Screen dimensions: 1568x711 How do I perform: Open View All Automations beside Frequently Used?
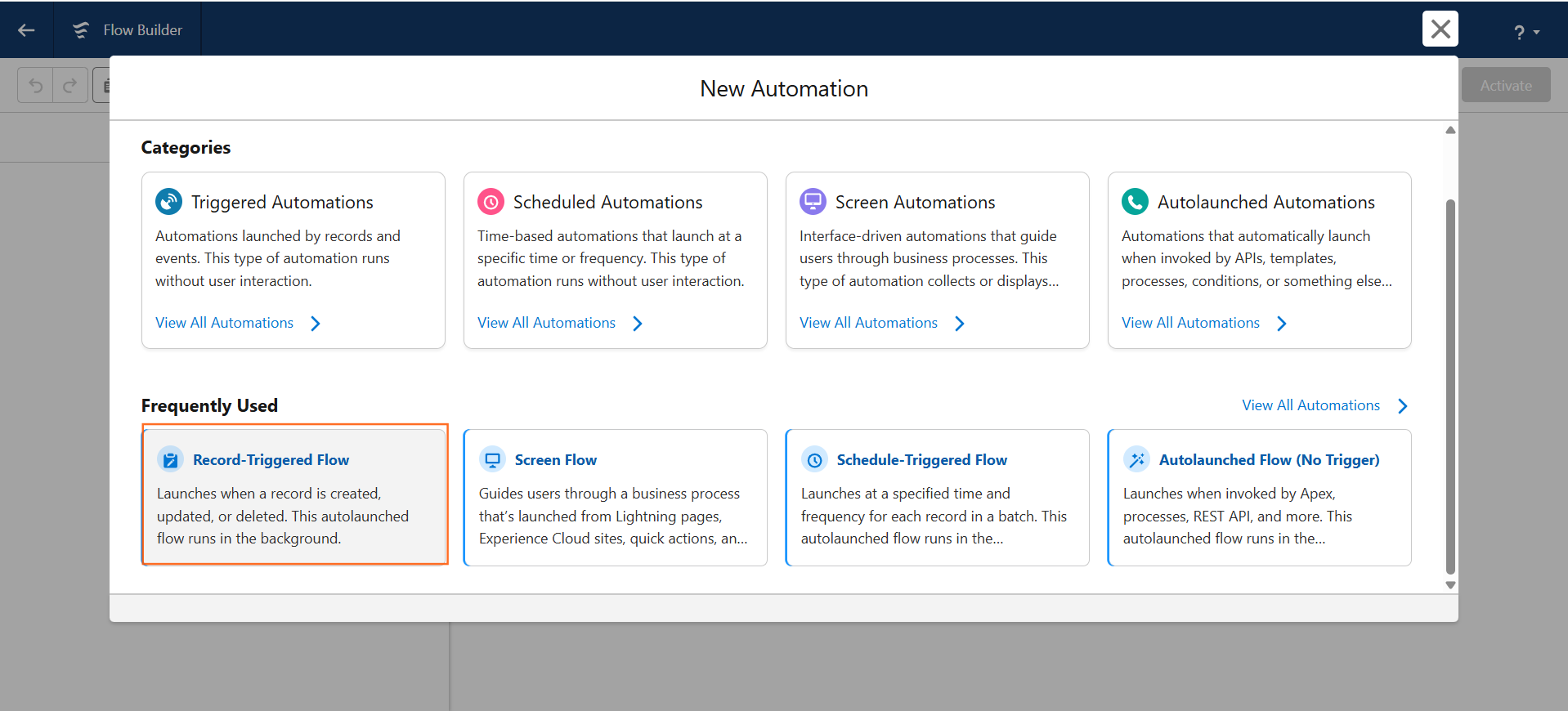click(x=1310, y=405)
